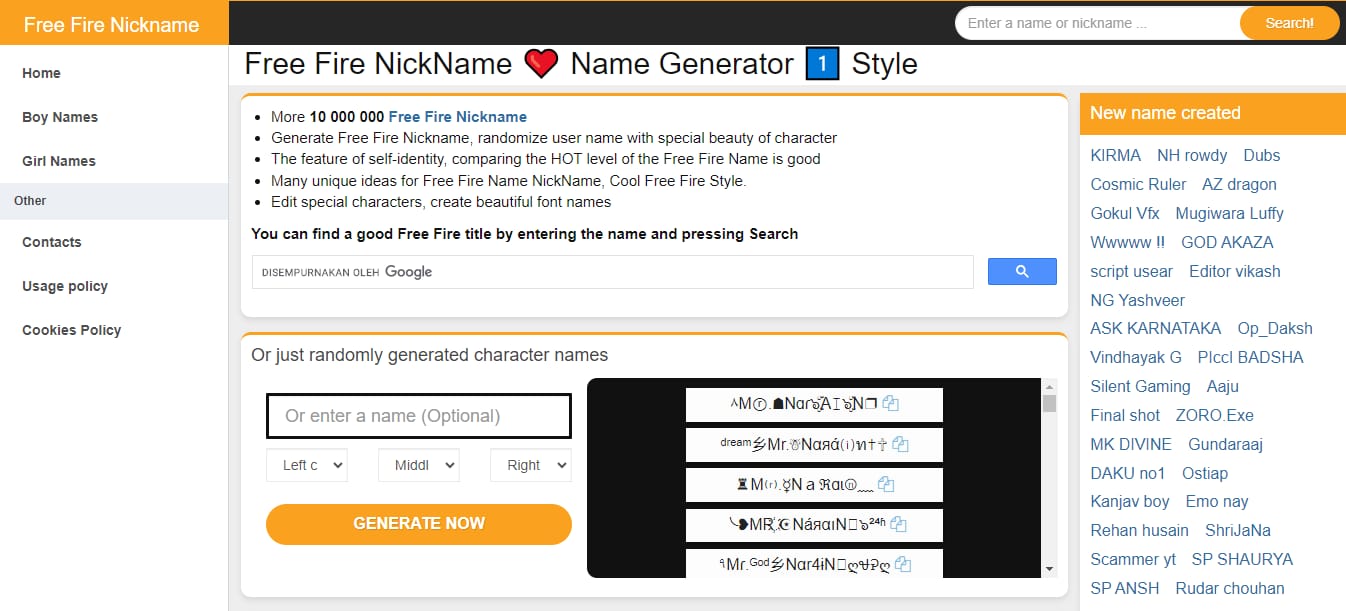The height and width of the screenshot is (611, 1346).
Task: Visit the Ostiap name link
Action: [x=1205, y=474]
